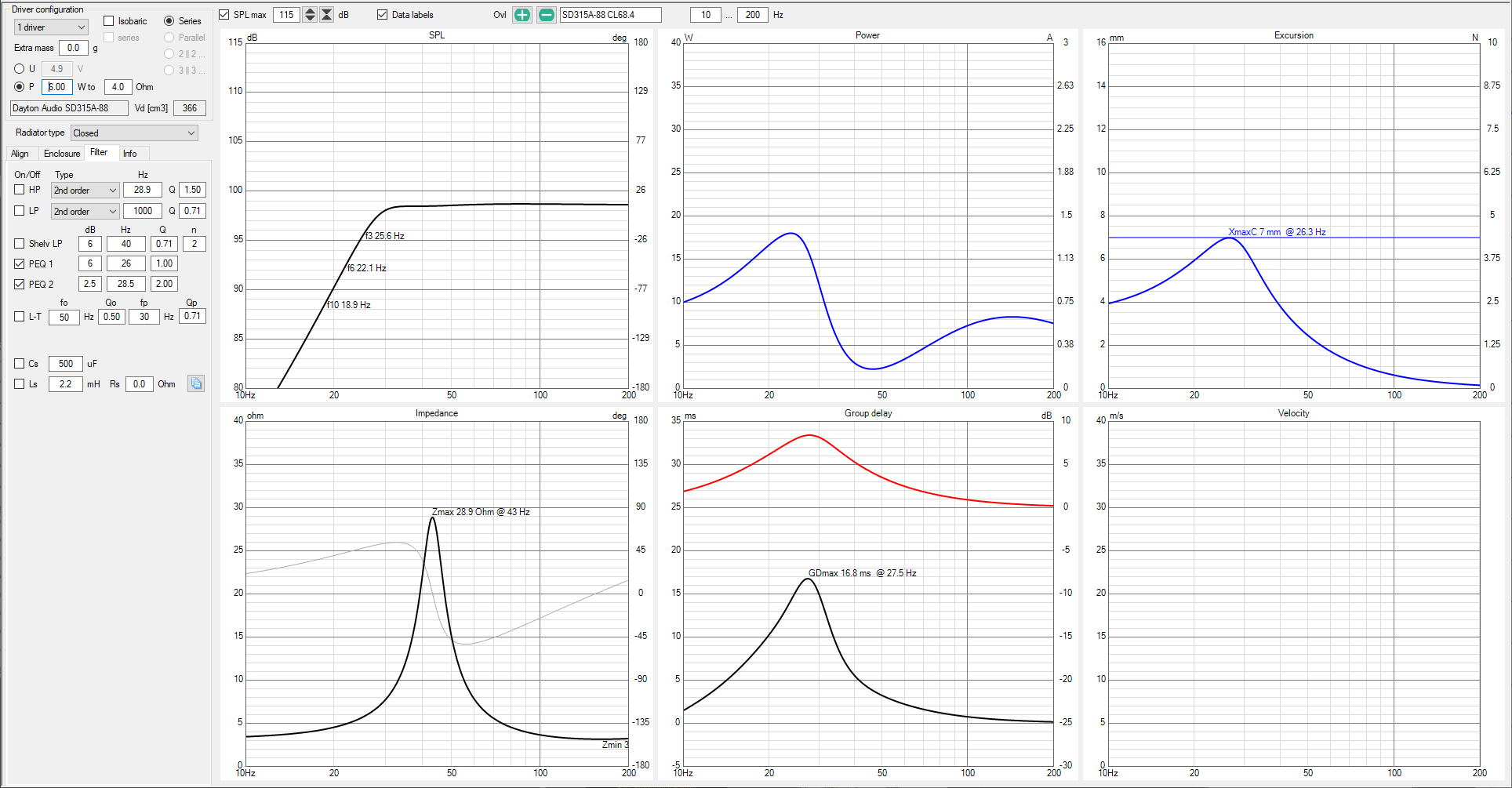The width and height of the screenshot is (1512, 788).
Task: Click the Ls 2.2 mH field
Action: (x=66, y=384)
